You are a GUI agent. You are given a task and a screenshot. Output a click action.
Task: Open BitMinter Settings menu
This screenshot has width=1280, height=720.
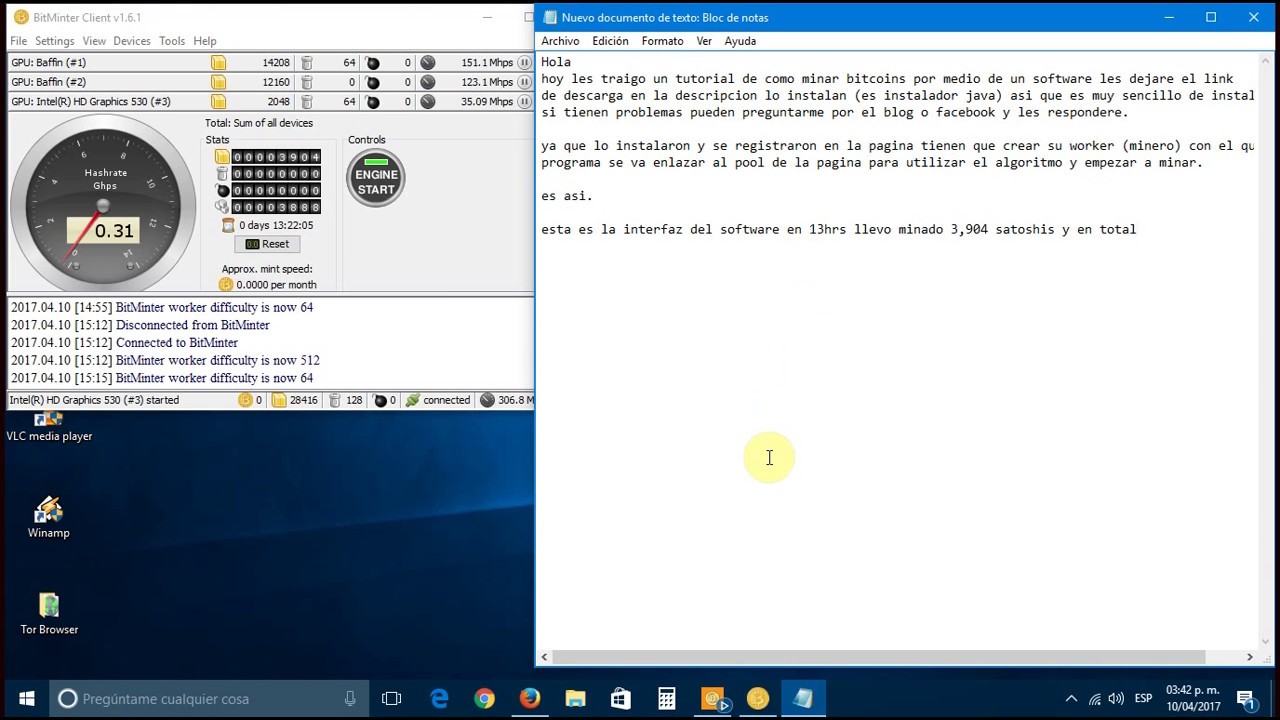pyautogui.click(x=54, y=41)
